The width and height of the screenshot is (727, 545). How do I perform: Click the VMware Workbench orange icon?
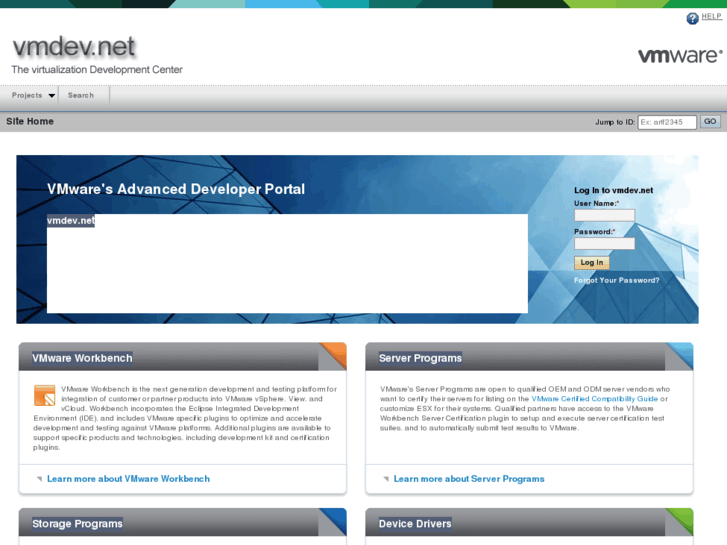pos(45,395)
